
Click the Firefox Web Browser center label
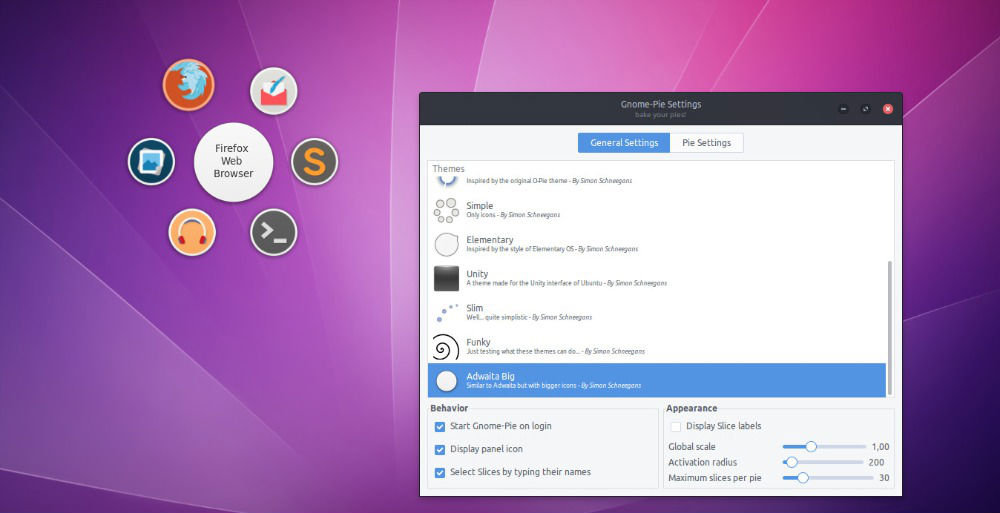coord(233,161)
